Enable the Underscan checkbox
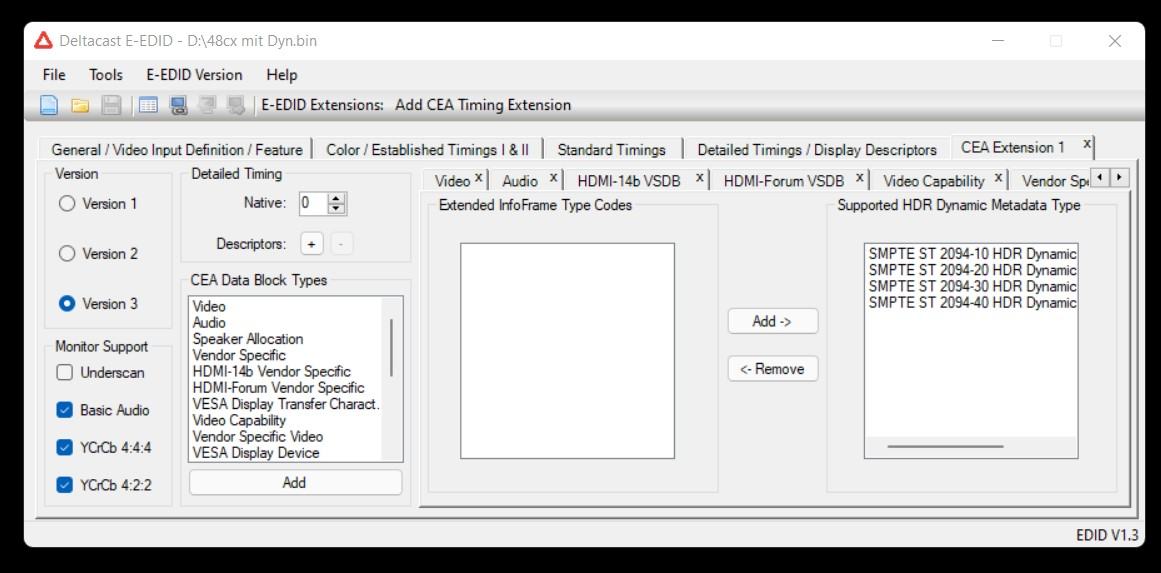Viewport: 1161px width, 573px height. pyautogui.click(x=65, y=373)
